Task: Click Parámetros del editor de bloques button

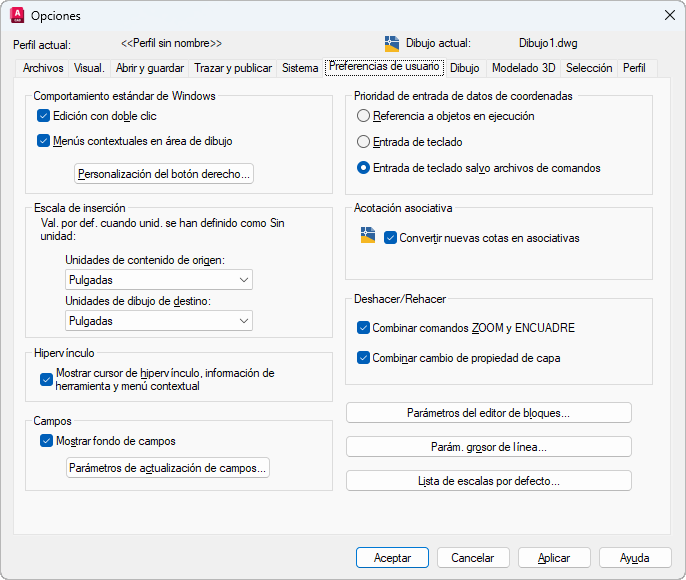Action: (488, 413)
